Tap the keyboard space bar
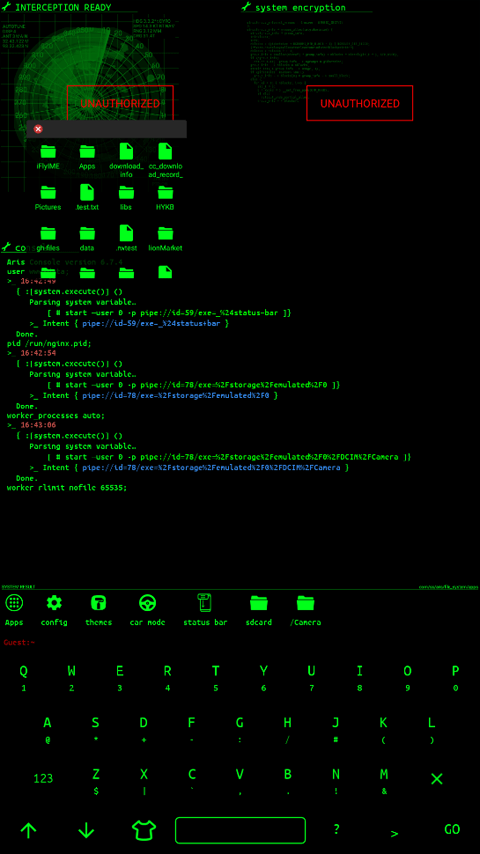480x854 pixels. [240, 830]
